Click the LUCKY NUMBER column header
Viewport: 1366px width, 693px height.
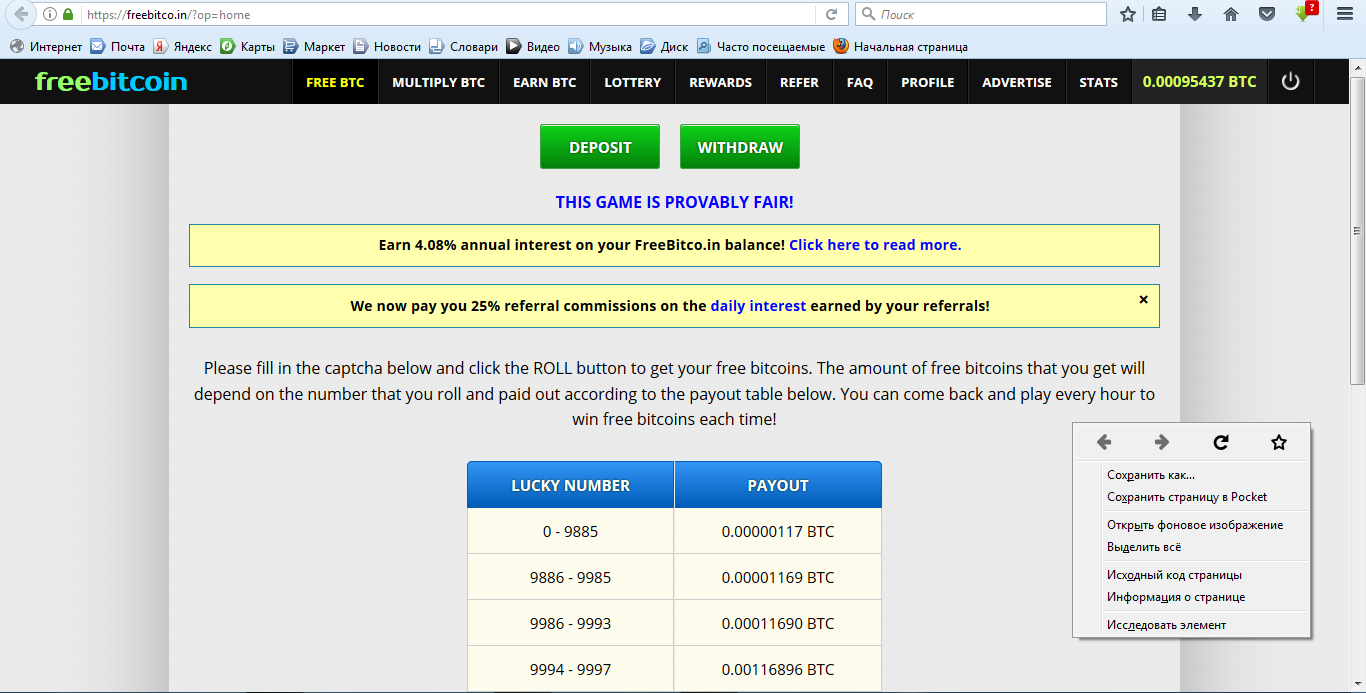pyautogui.click(x=571, y=485)
